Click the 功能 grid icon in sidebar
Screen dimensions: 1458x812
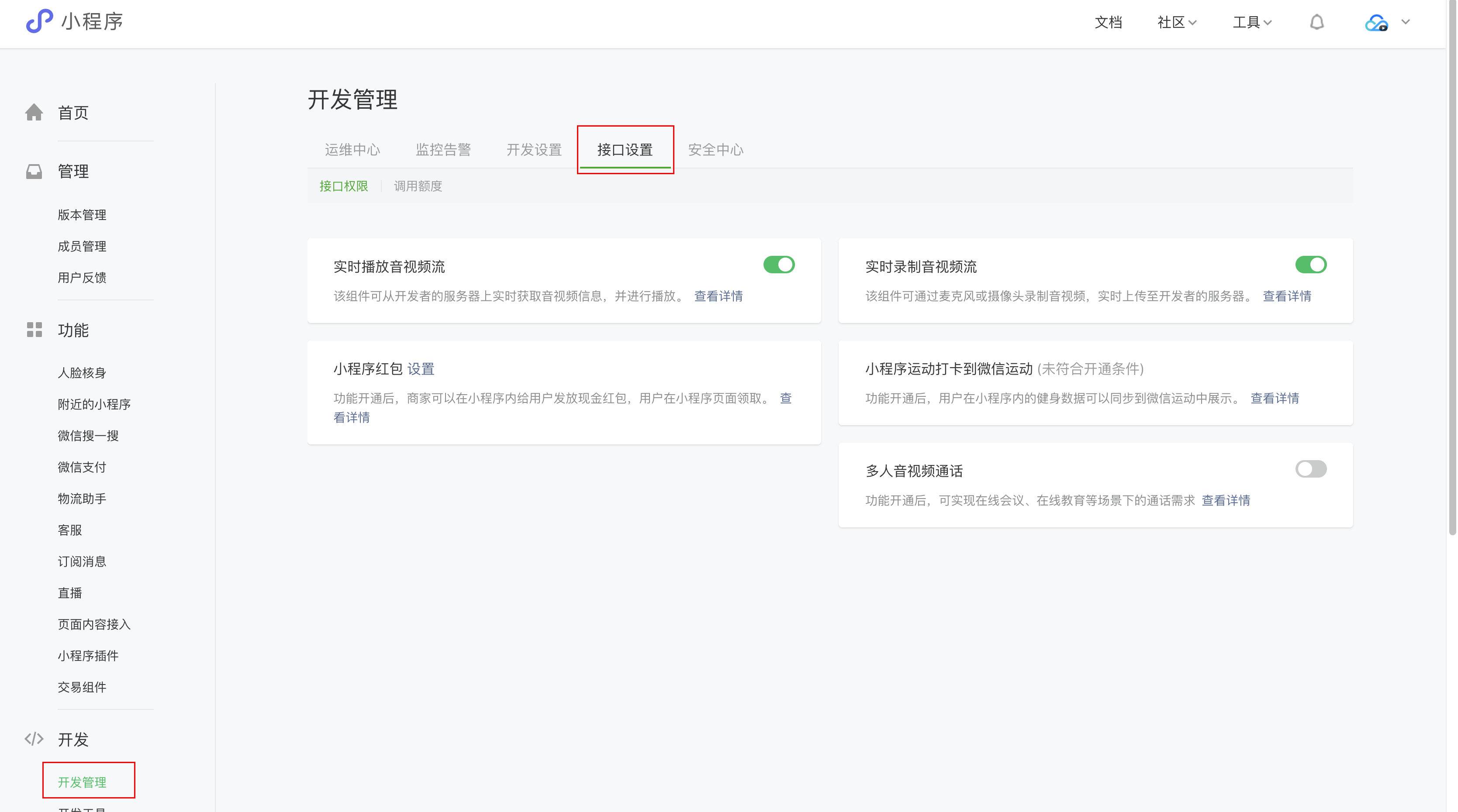[34, 330]
